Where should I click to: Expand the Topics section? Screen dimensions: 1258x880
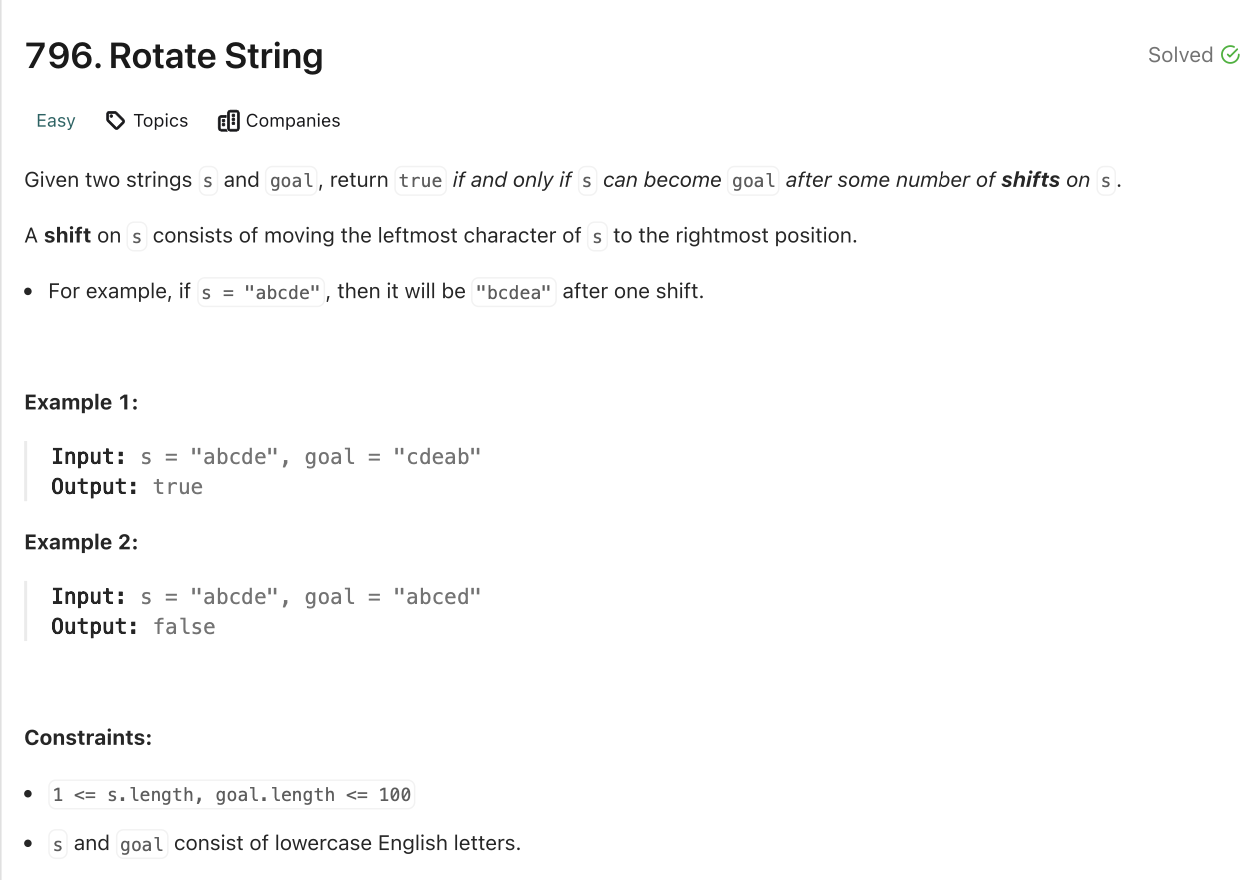(x=160, y=120)
